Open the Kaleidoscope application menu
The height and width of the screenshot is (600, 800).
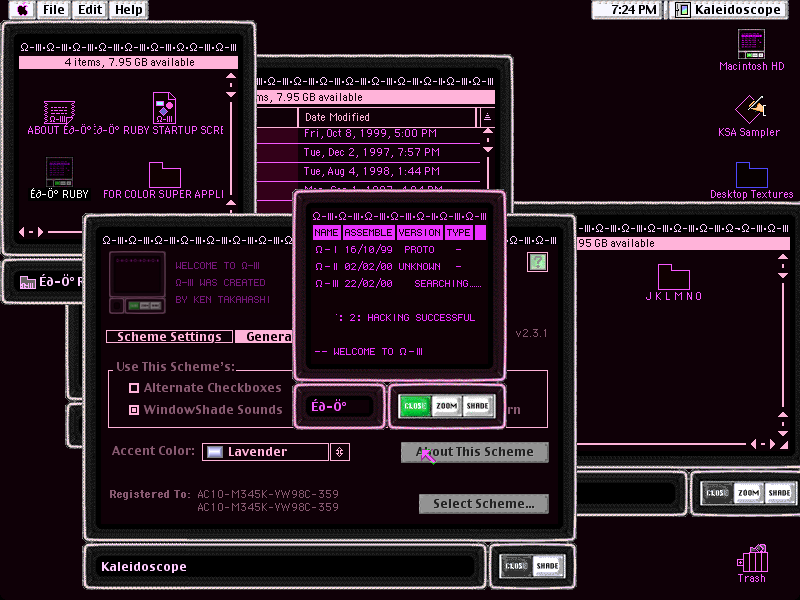[729, 10]
